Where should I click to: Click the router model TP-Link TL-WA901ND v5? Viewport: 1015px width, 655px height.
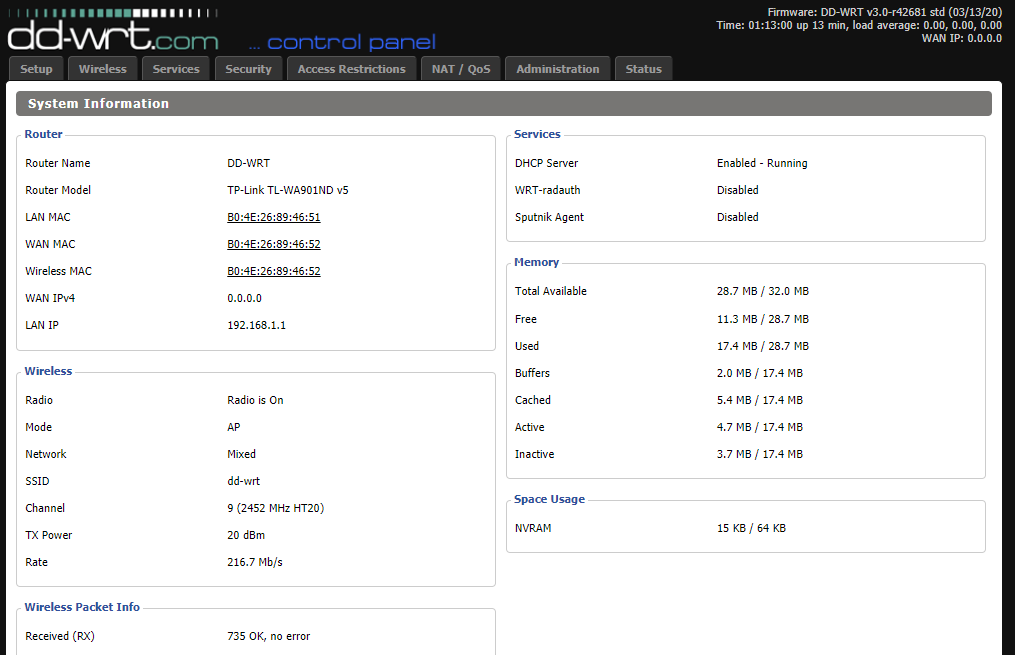[287, 190]
